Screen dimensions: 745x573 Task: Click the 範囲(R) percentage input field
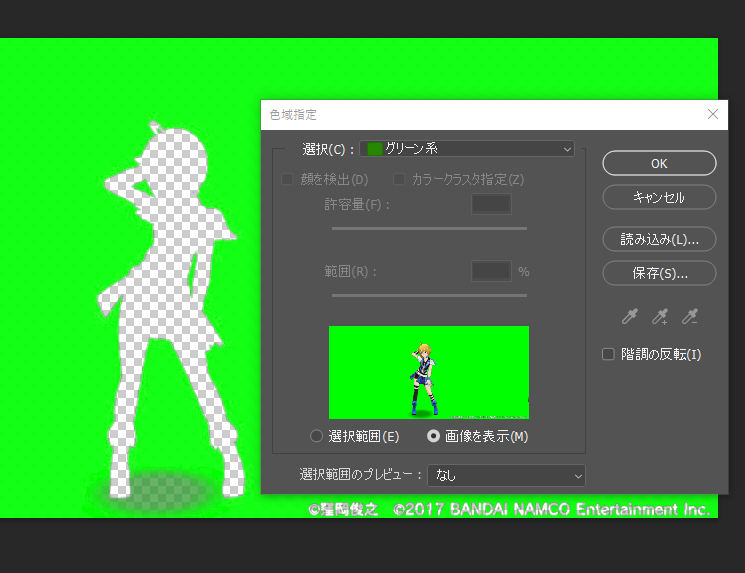point(491,271)
